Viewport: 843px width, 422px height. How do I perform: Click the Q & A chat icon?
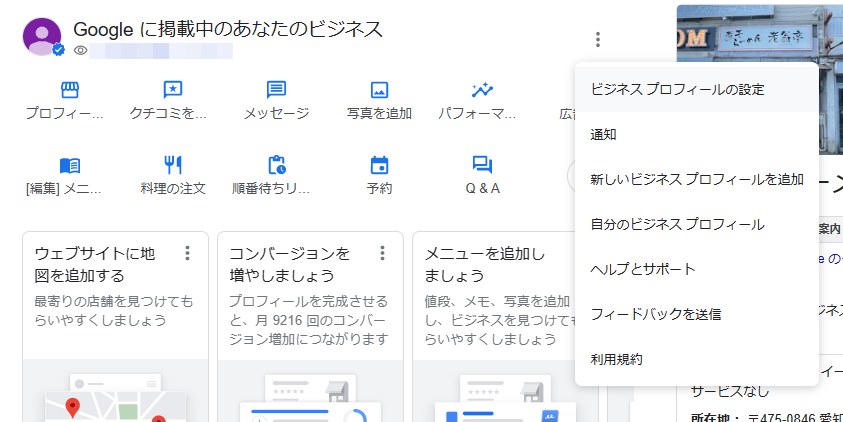[x=482, y=165]
